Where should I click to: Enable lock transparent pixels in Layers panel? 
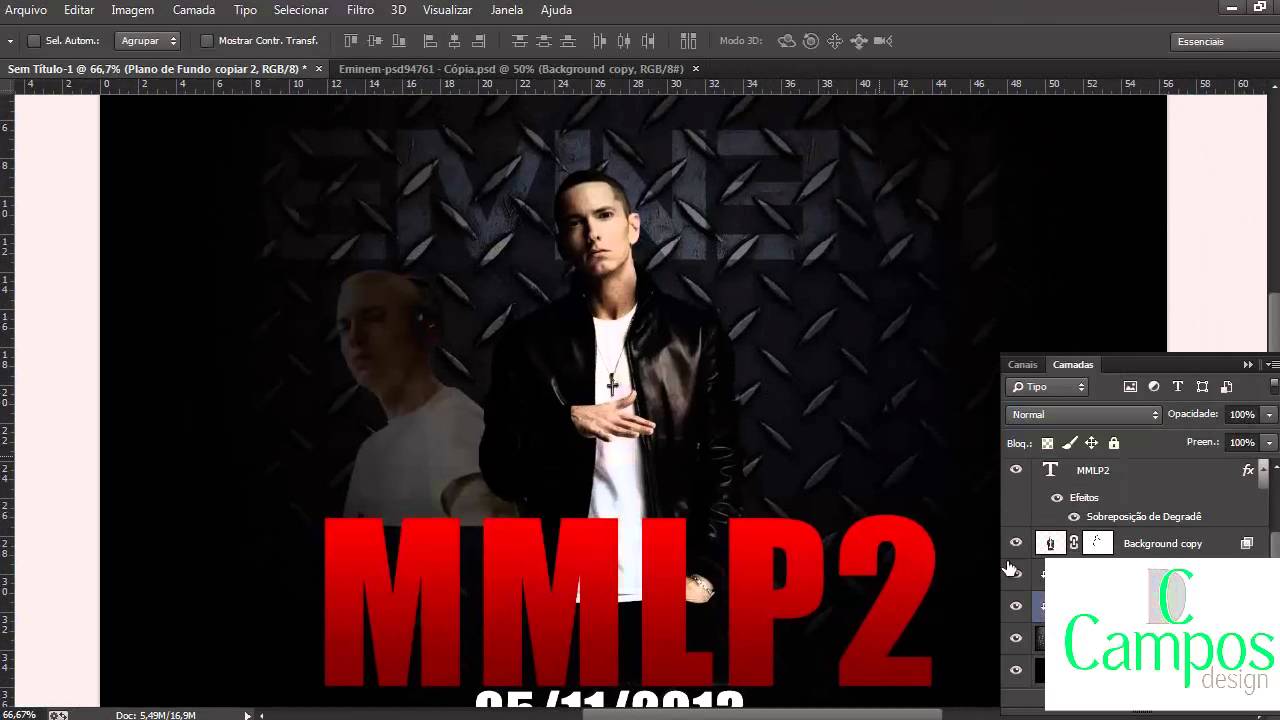(1047, 443)
